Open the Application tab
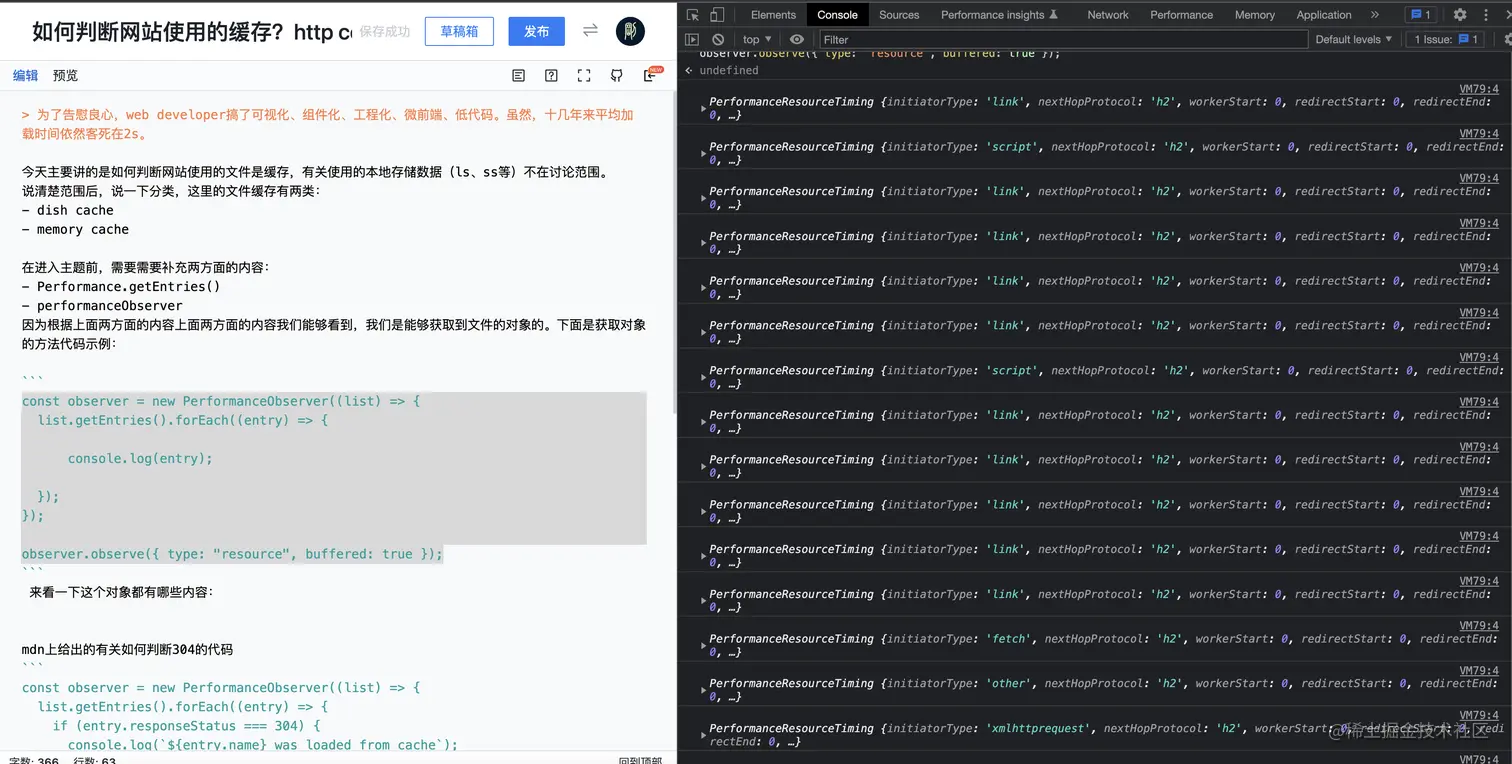This screenshot has width=1512, height=764. click(x=1324, y=15)
